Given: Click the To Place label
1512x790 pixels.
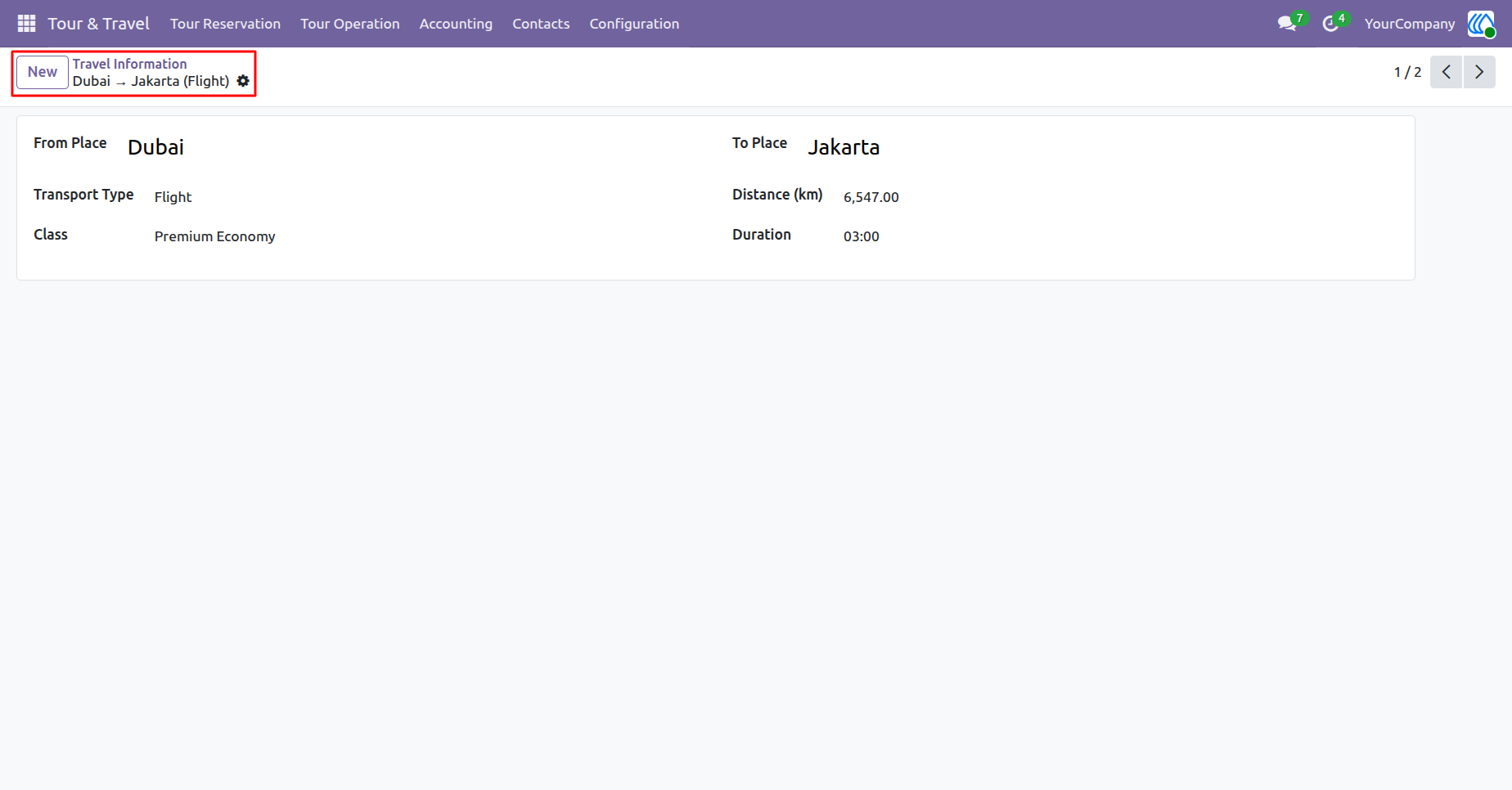Looking at the screenshot, I should [759, 143].
